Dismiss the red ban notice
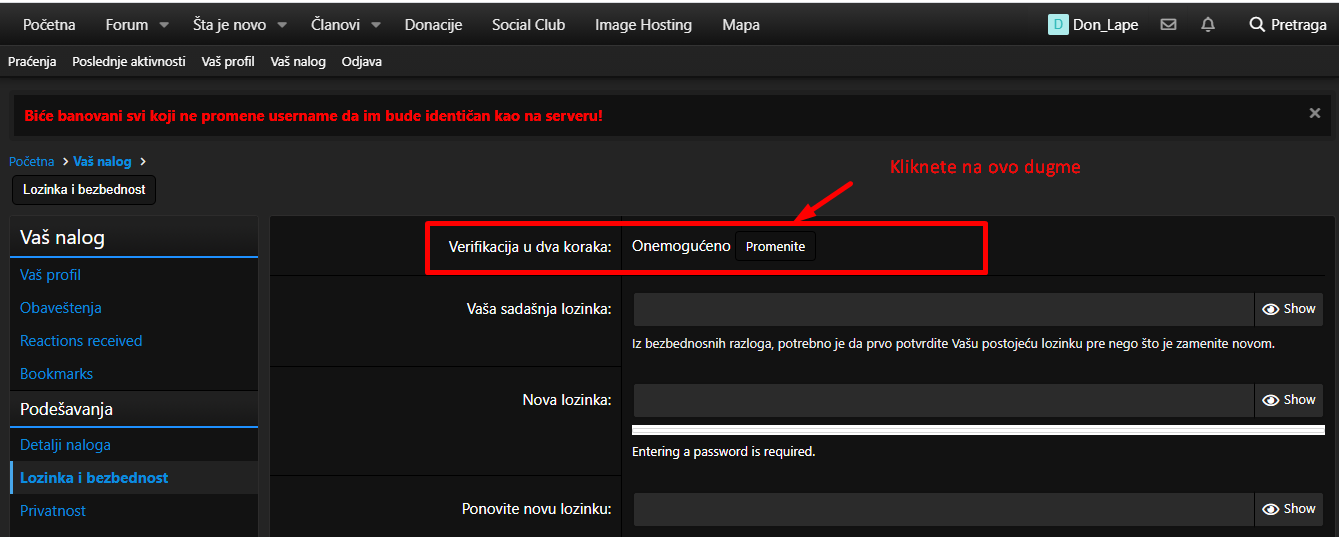The image size is (1339, 537). tap(1315, 114)
